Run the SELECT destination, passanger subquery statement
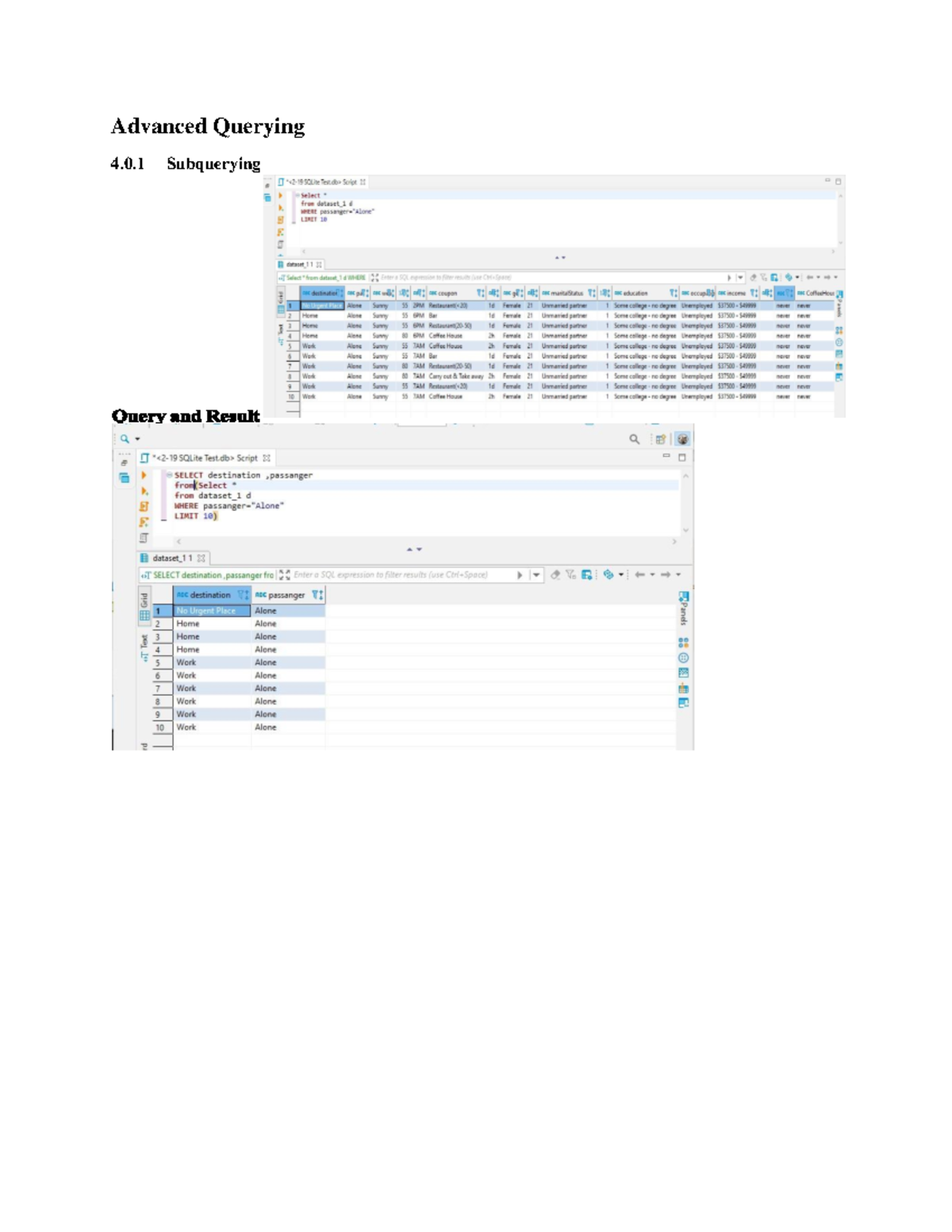This screenshot has width=952, height=1232. pos(144,475)
